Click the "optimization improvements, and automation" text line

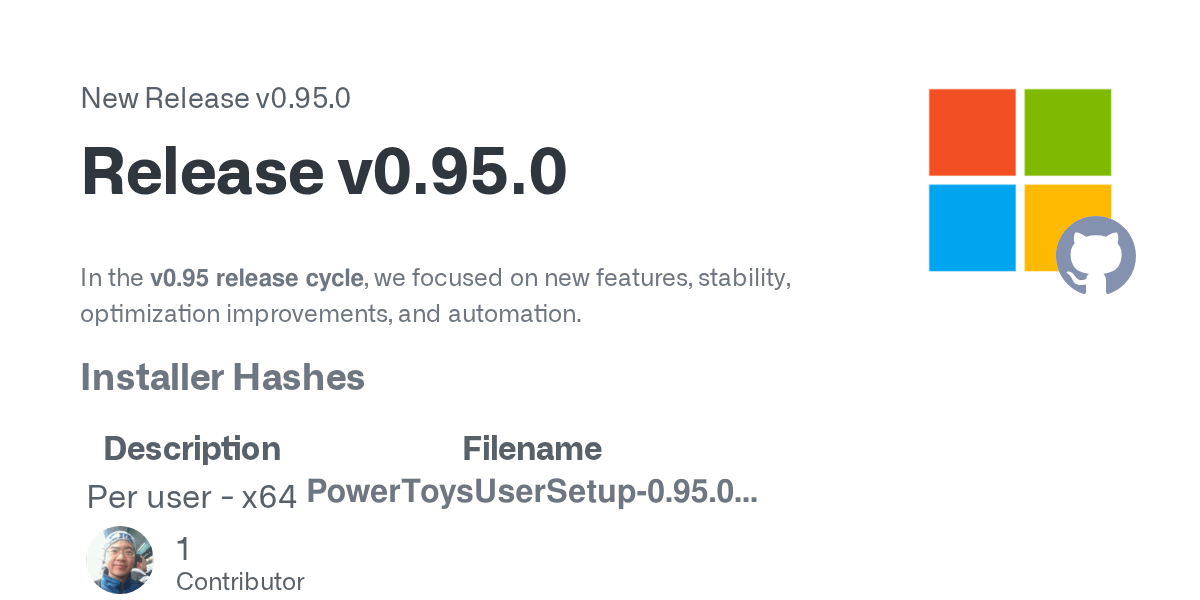click(330, 313)
